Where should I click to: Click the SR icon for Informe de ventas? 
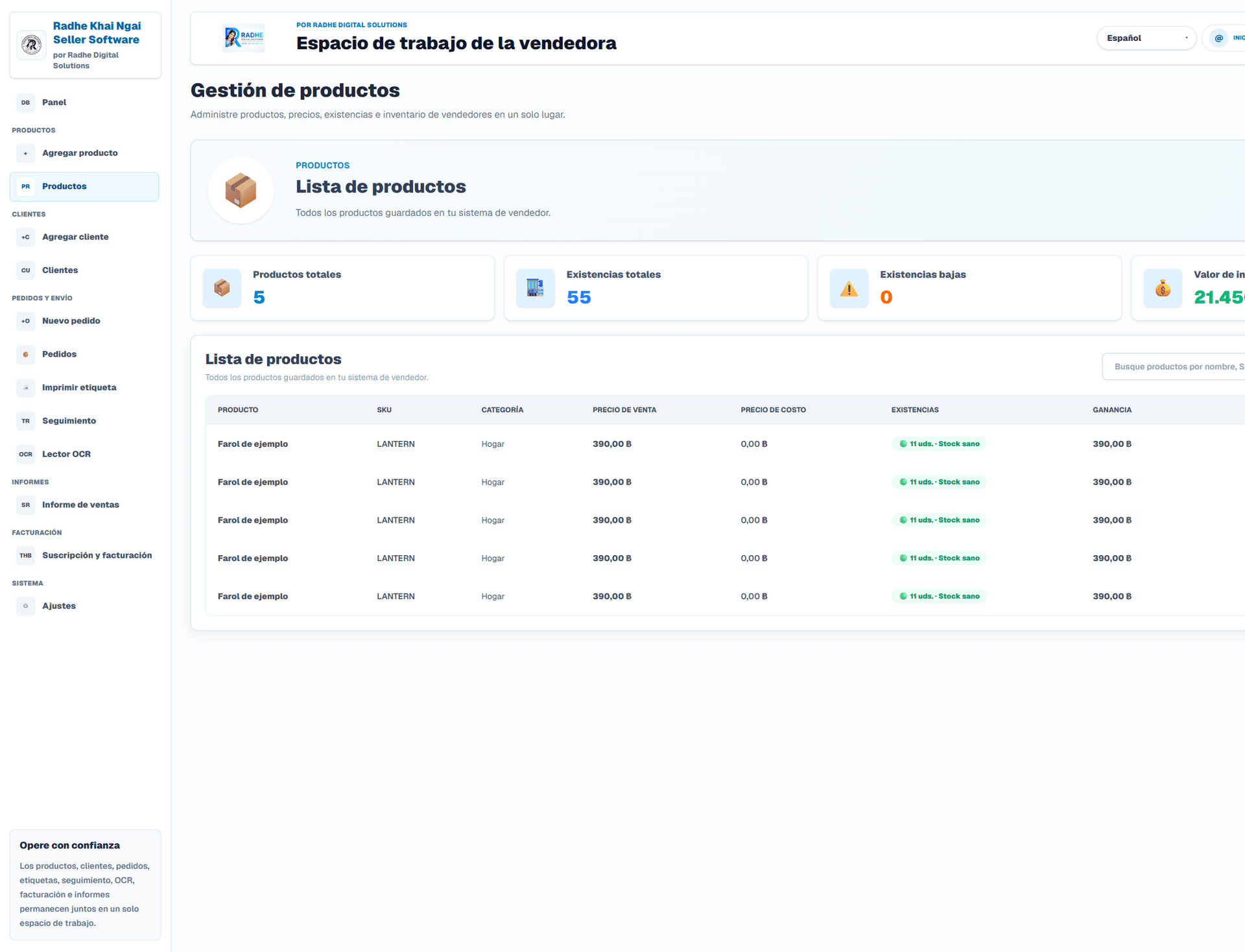[25, 505]
